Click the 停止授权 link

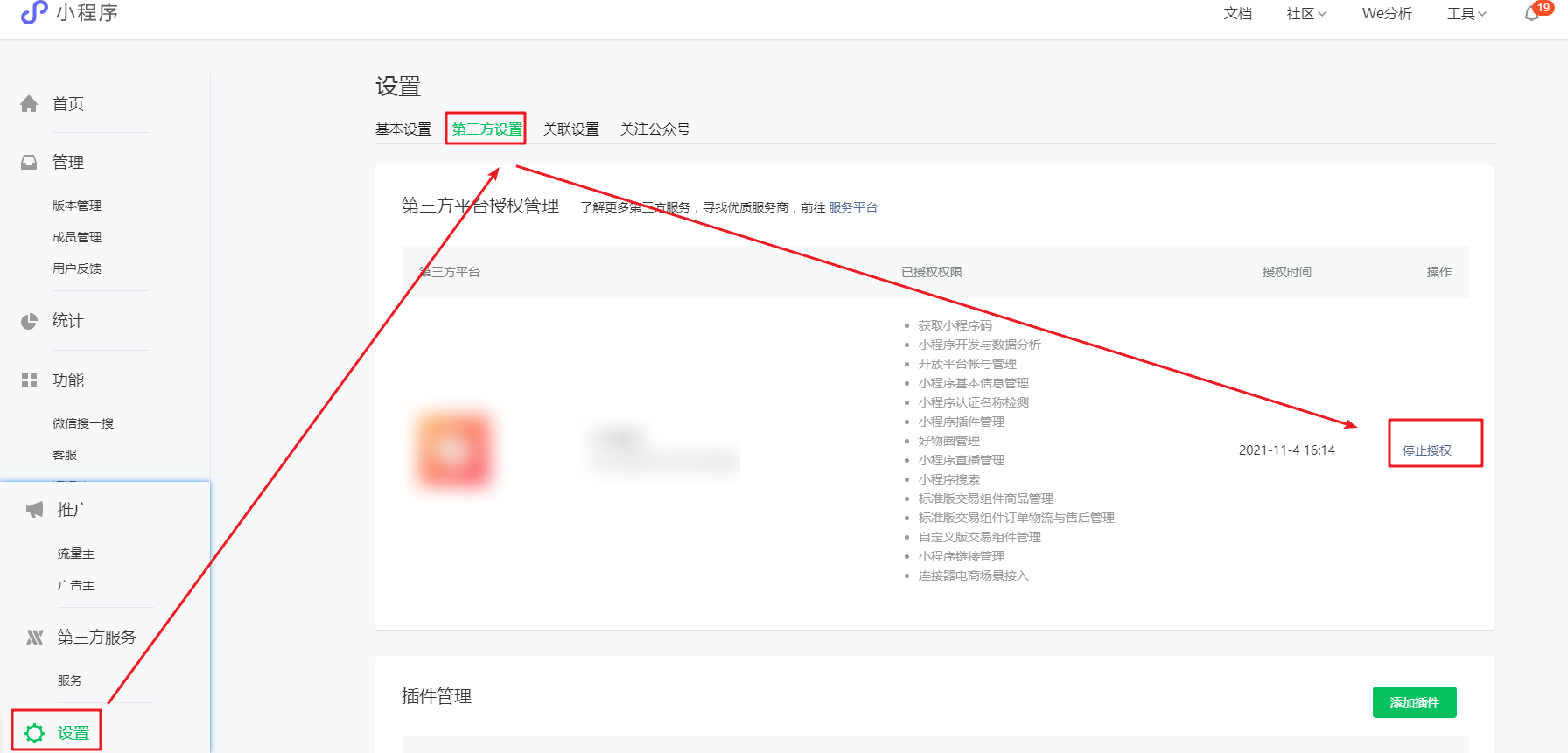click(x=1426, y=450)
